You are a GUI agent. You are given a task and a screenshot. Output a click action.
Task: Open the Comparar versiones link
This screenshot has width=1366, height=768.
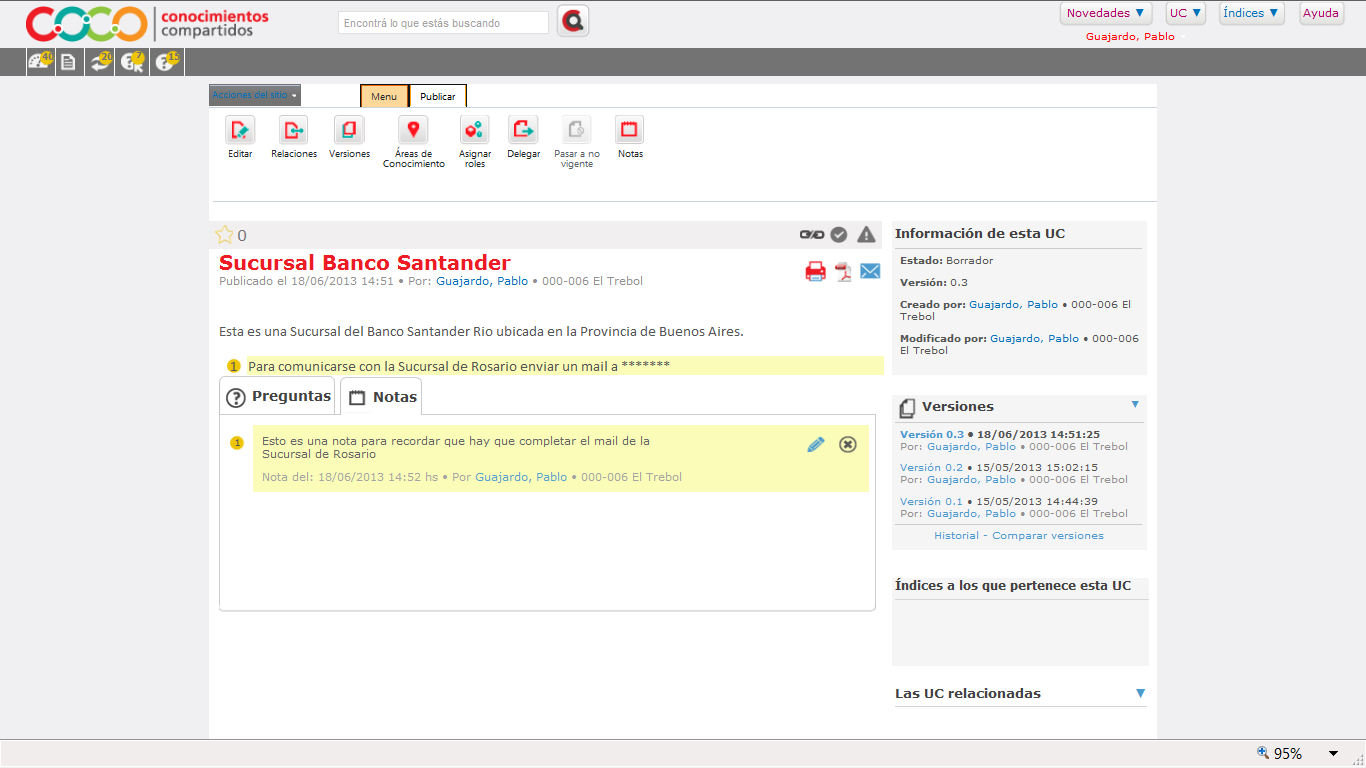1048,536
